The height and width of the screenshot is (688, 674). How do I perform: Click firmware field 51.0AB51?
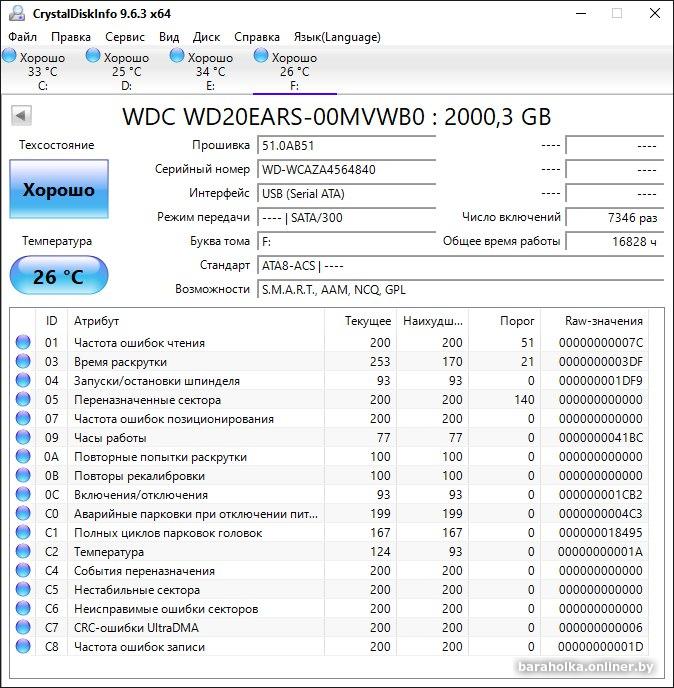click(x=346, y=146)
